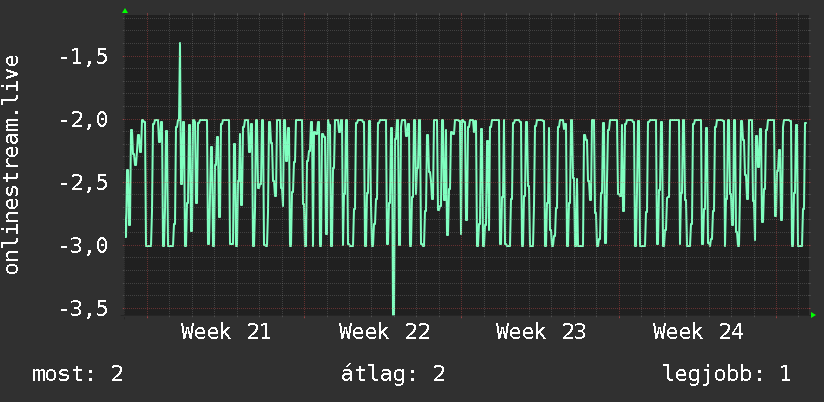824x402 pixels.
Task: Click the Week 22 axis label
Action: [384, 332]
